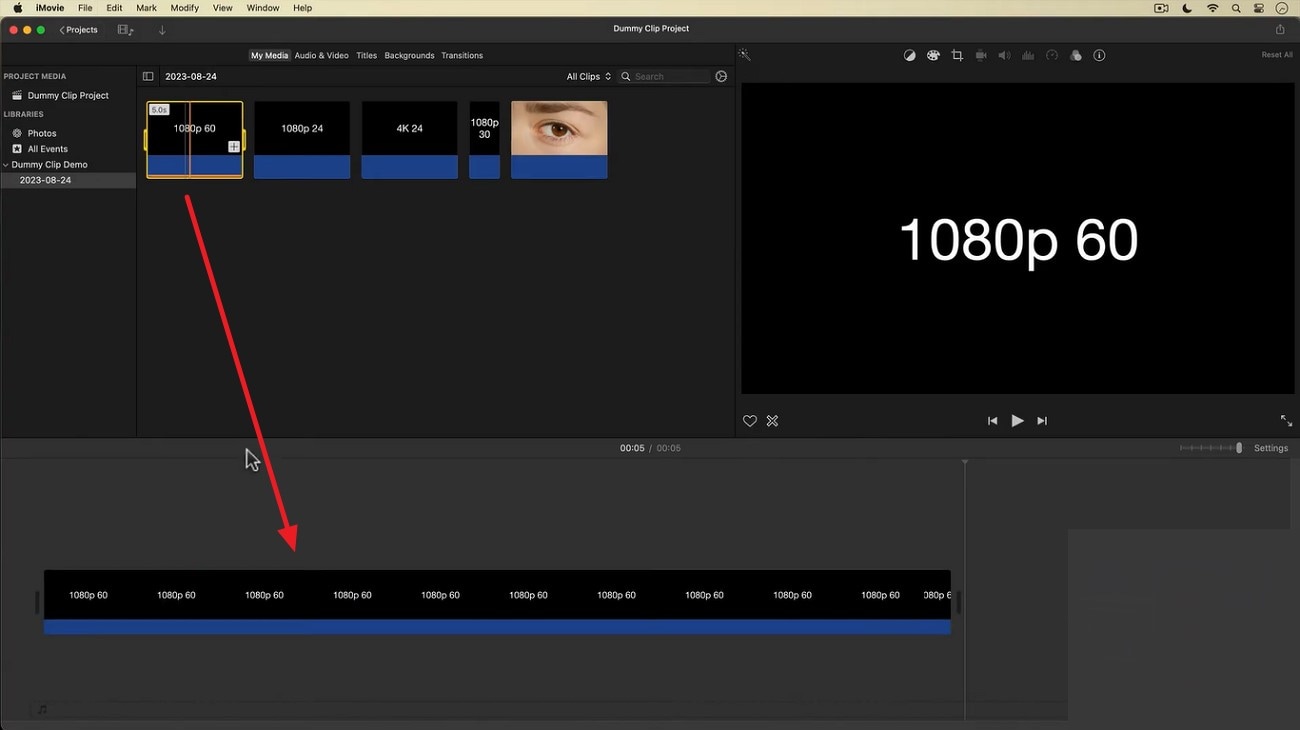Open the Stabilization controls
This screenshot has width=1300, height=730.
point(981,55)
